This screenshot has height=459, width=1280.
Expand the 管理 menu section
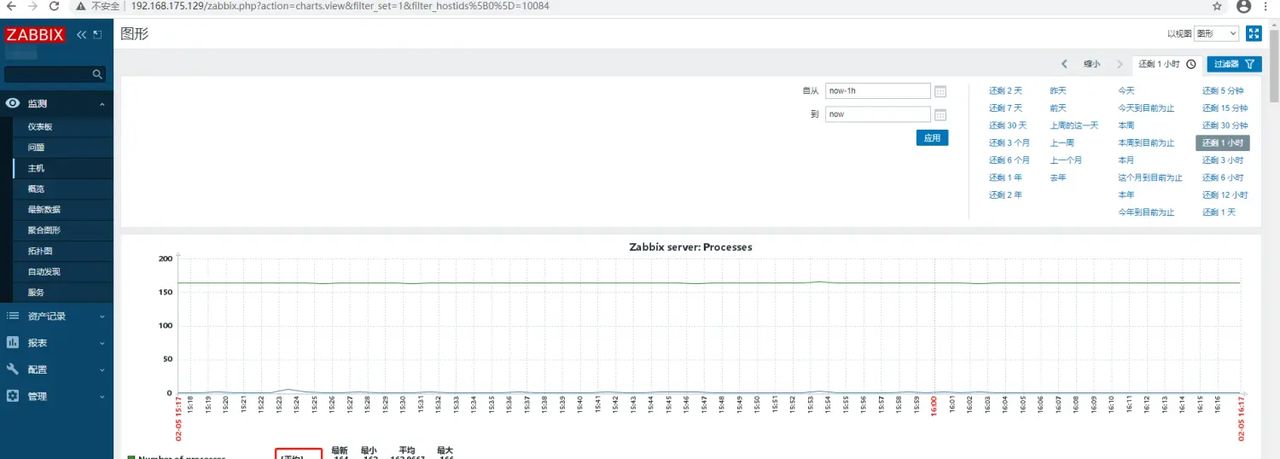[x=103, y=396]
